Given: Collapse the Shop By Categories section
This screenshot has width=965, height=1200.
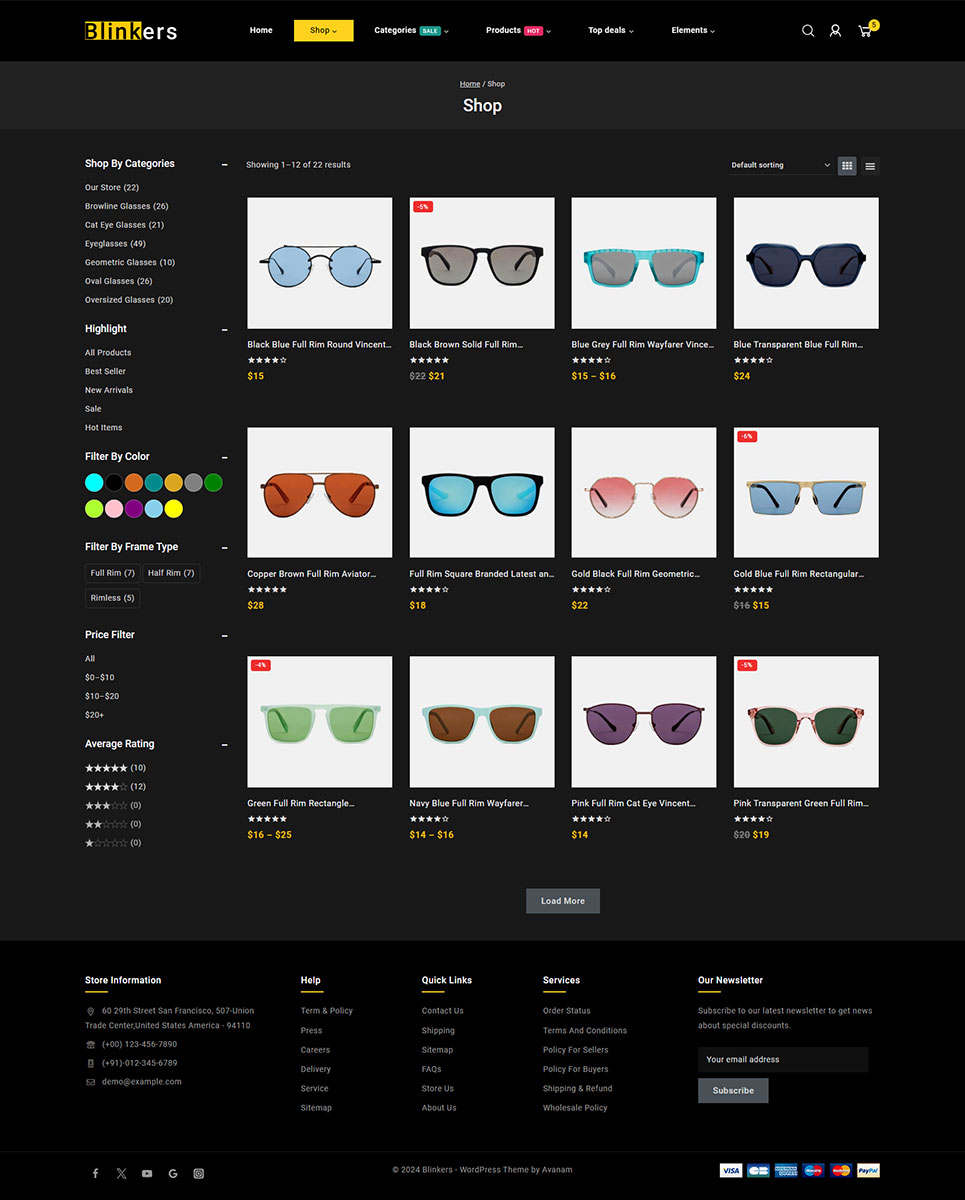Looking at the screenshot, I should pyautogui.click(x=224, y=165).
